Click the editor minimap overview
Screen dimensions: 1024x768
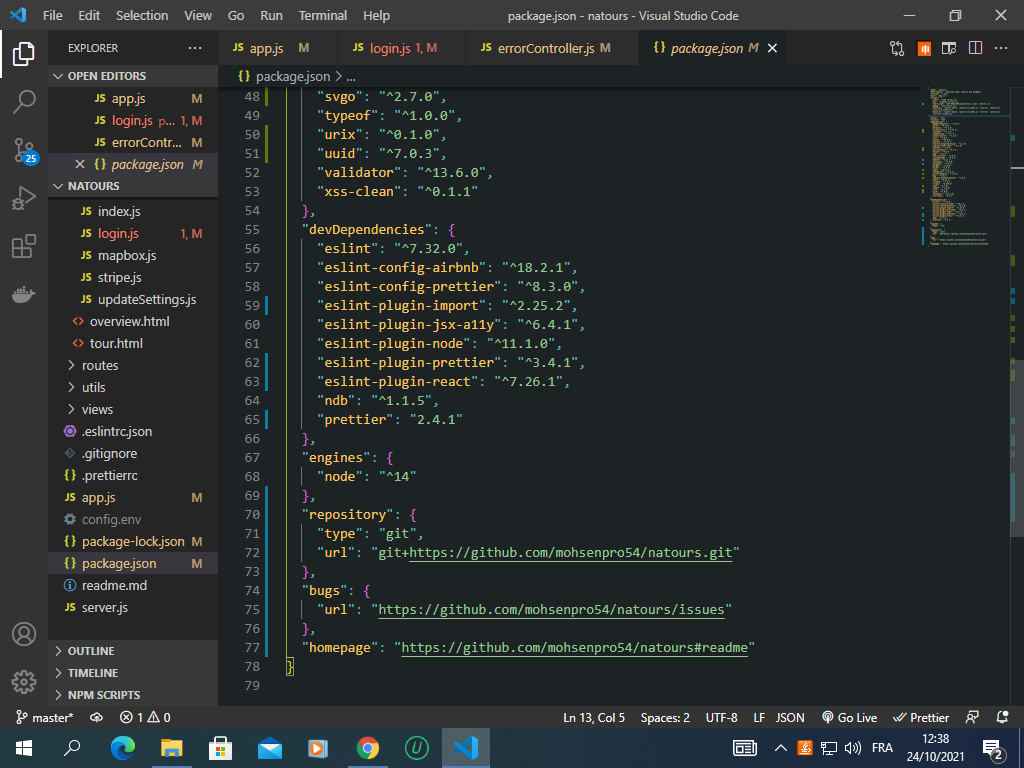click(965, 166)
